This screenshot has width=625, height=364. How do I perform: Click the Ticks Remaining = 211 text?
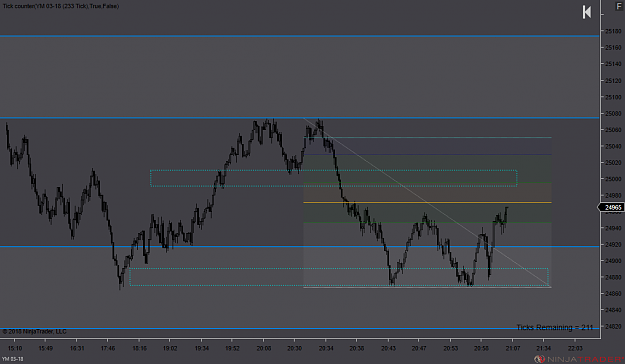555,327
